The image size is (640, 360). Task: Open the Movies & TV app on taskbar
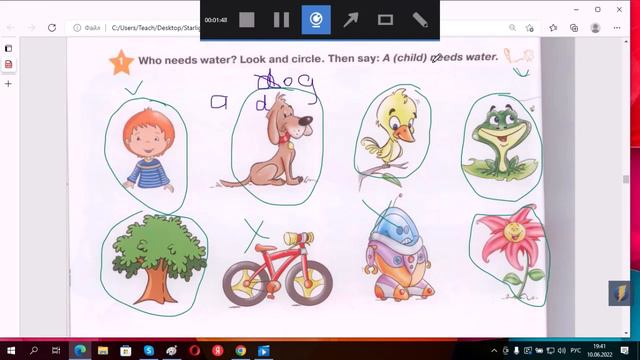tap(264, 351)
